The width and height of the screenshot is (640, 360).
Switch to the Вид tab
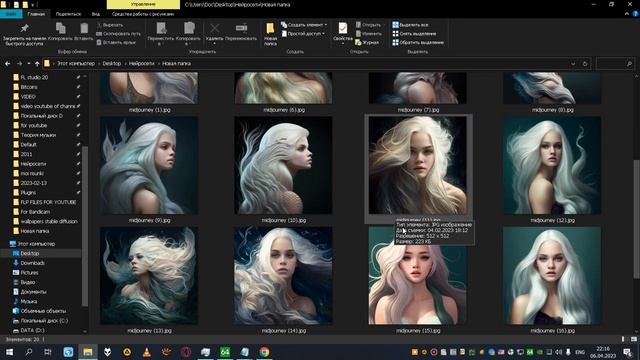[96, 14]
